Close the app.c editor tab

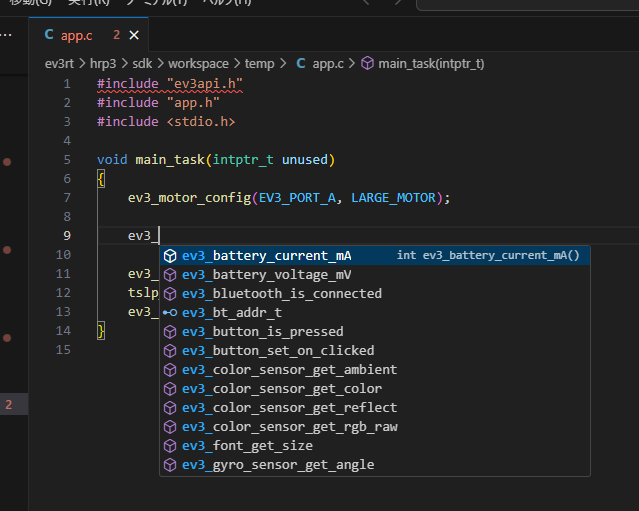[134, 35]
